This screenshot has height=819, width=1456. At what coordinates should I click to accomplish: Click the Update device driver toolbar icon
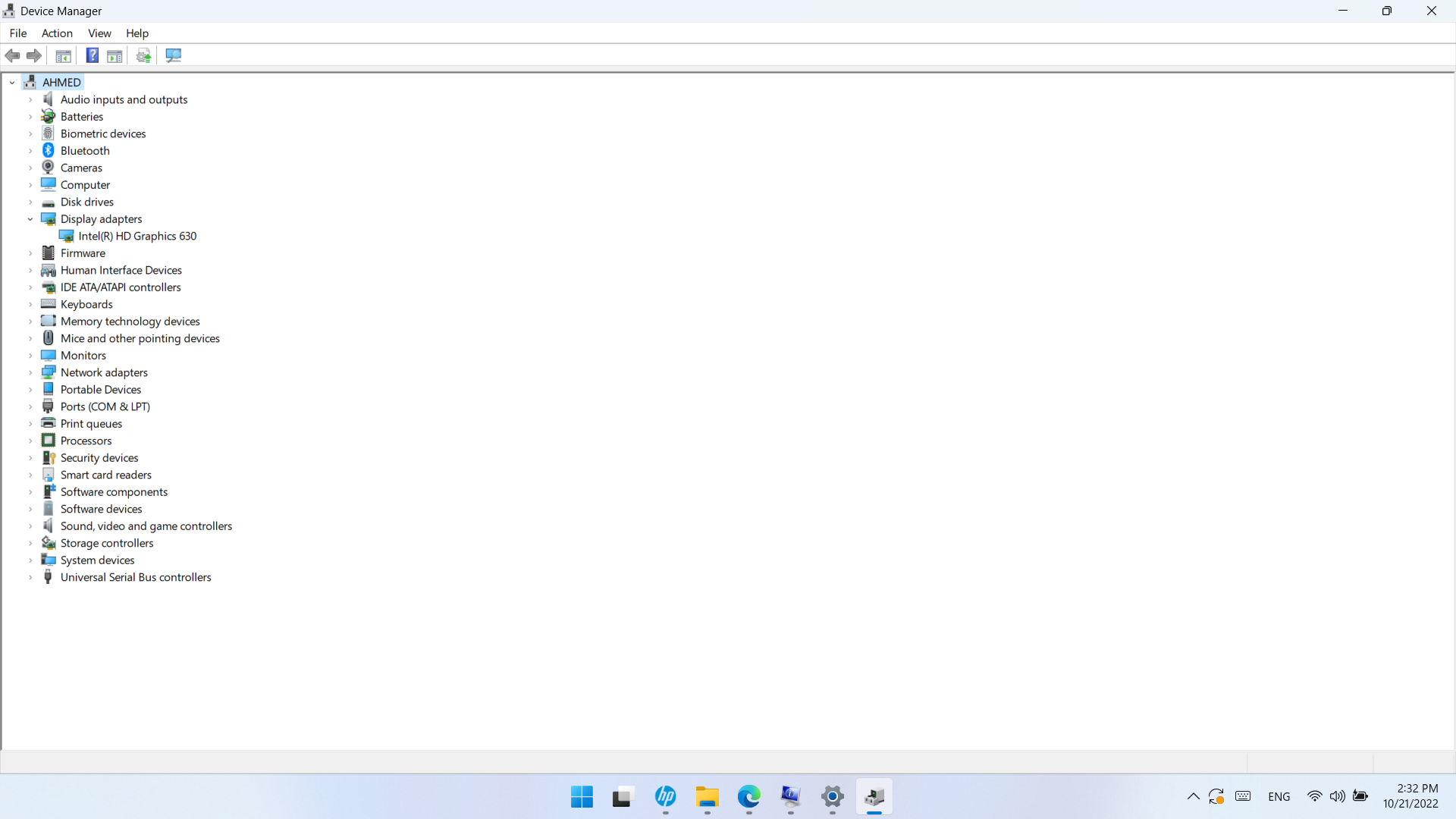click(x=143, y=55)
